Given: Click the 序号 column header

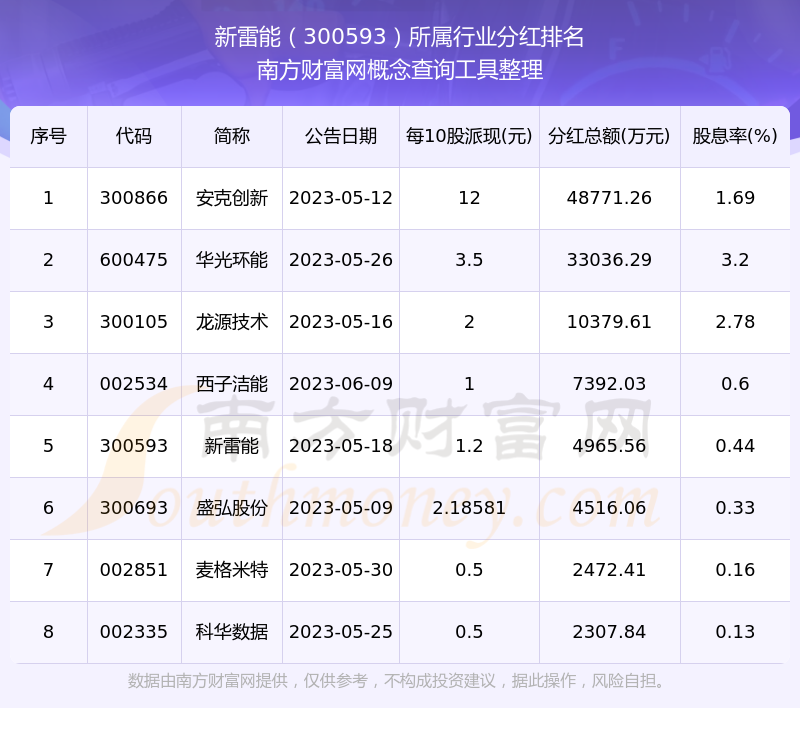Looking at the screenshot, I should [48, 136].
